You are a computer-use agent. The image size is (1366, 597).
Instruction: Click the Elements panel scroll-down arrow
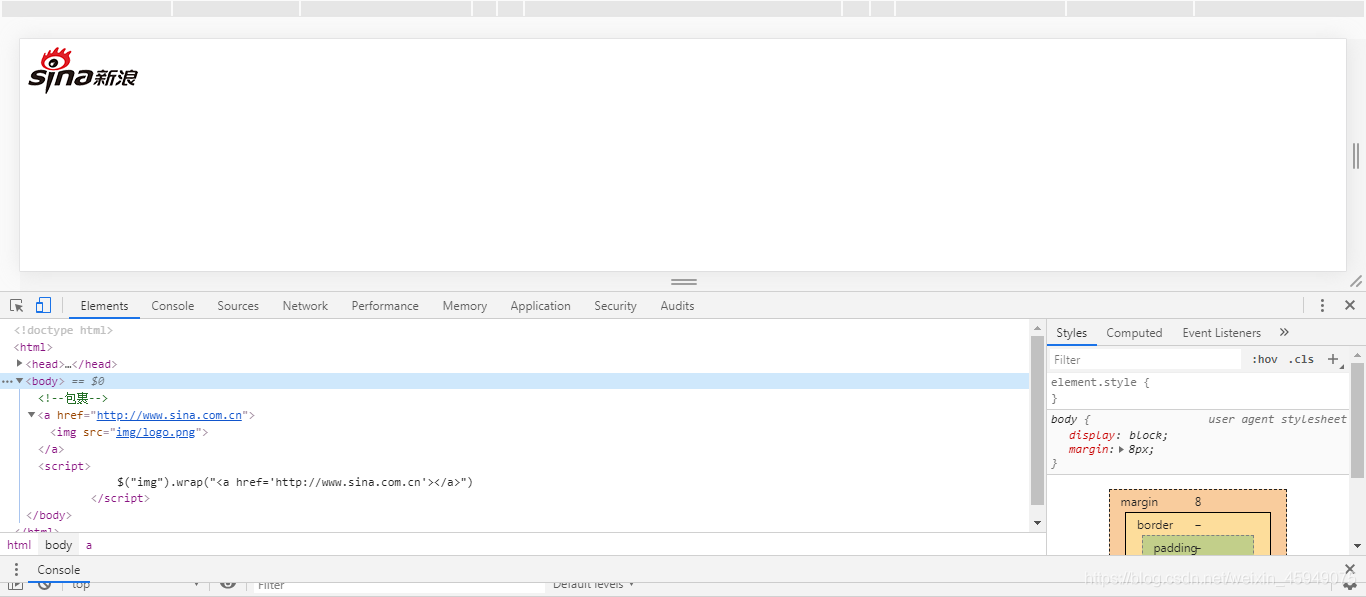pos(1037,523)
